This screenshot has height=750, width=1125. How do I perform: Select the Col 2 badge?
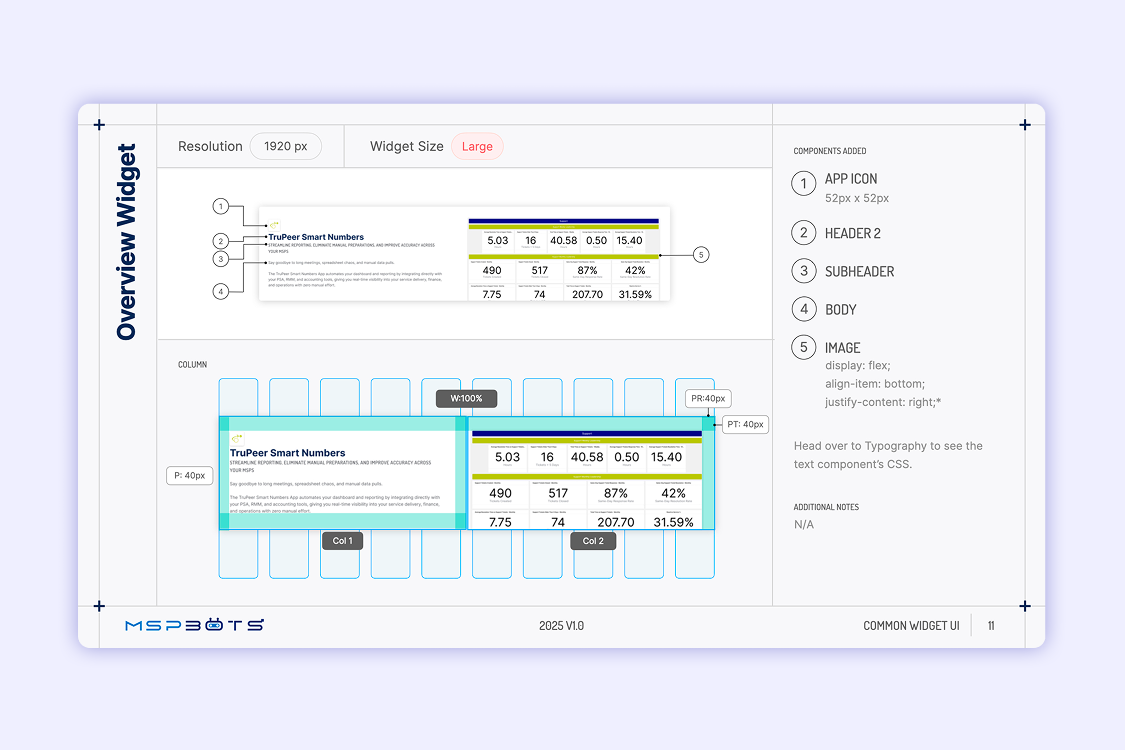pos(593,541)
